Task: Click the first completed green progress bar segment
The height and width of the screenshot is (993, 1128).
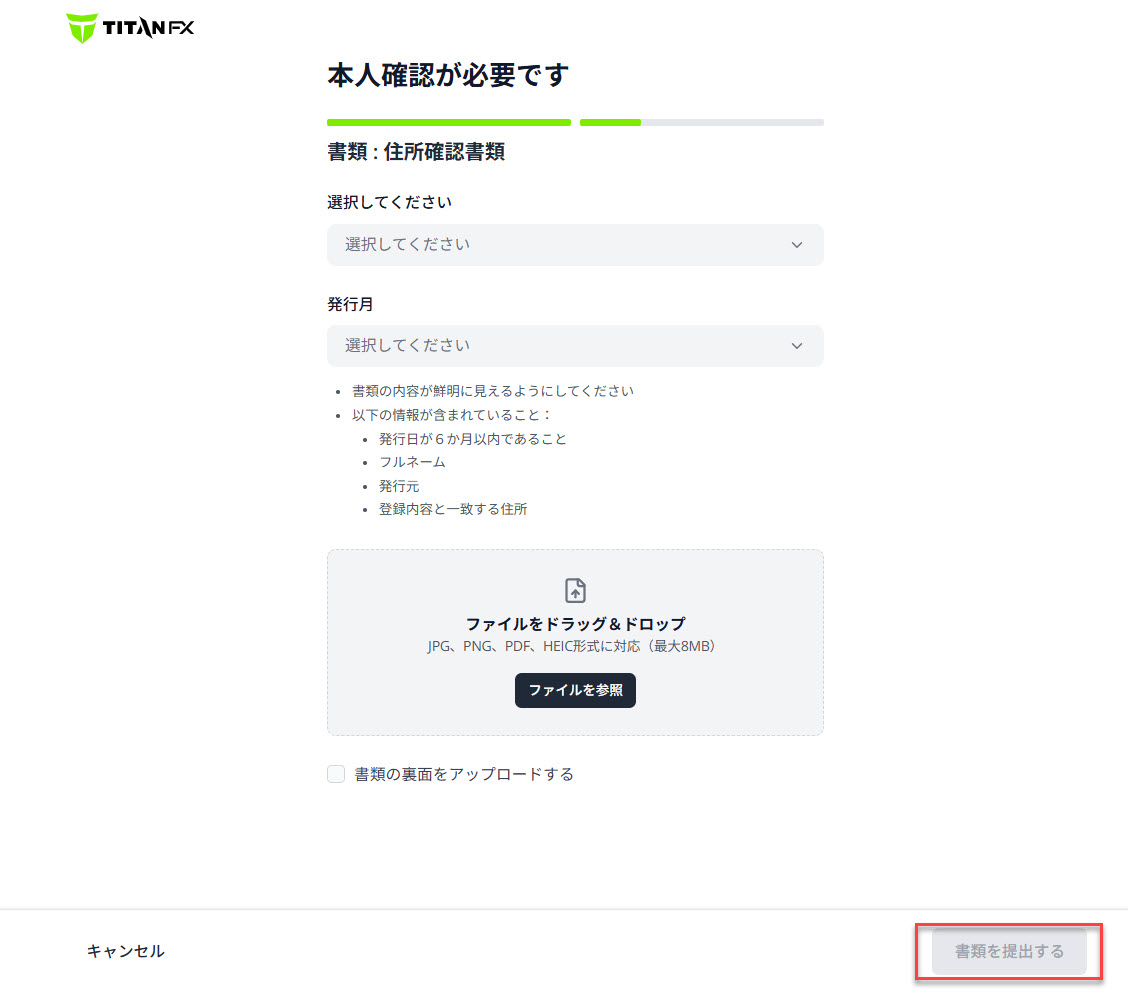Action: [448, 123]
